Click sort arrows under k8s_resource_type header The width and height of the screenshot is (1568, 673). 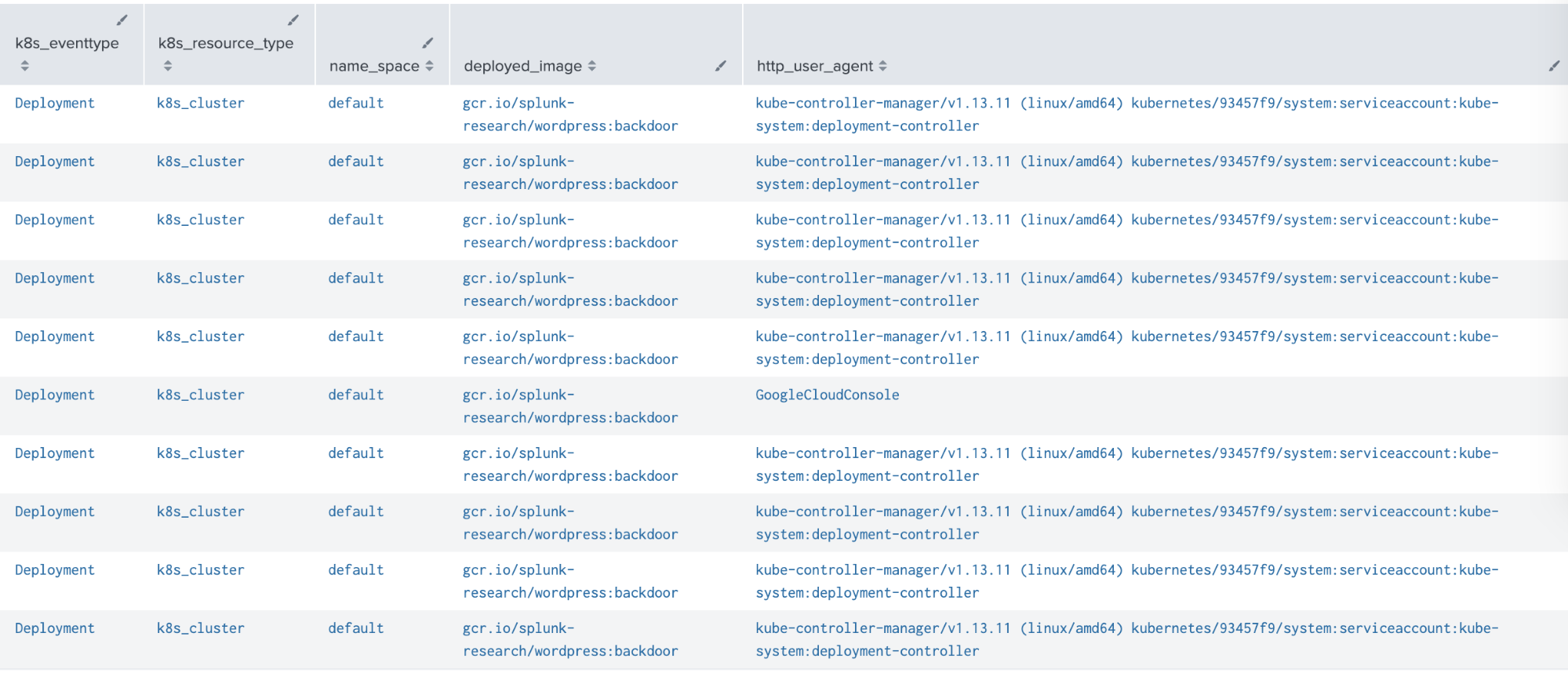tap(168, 66)
